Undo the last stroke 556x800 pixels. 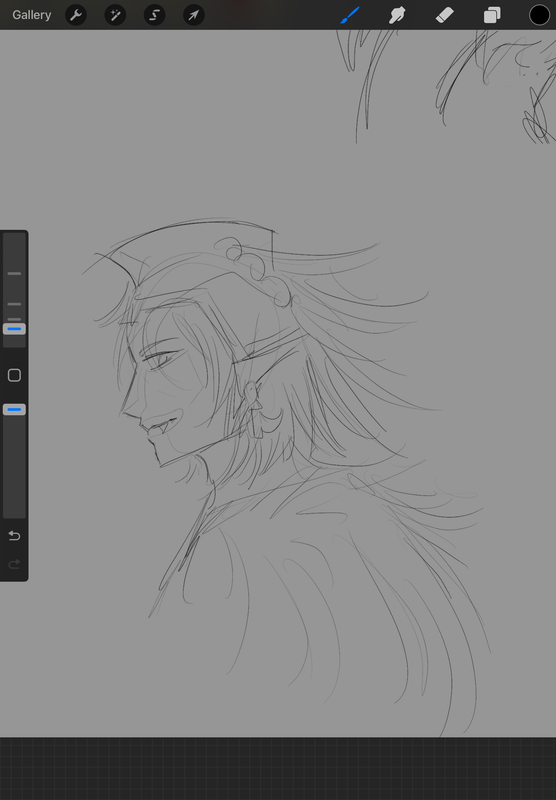(14, 535)
